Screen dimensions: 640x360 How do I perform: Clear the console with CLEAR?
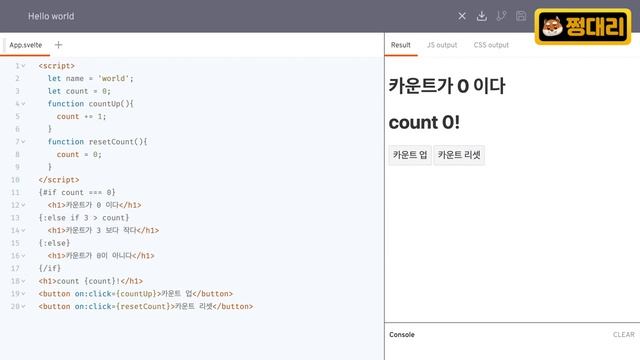pos(623,334)
